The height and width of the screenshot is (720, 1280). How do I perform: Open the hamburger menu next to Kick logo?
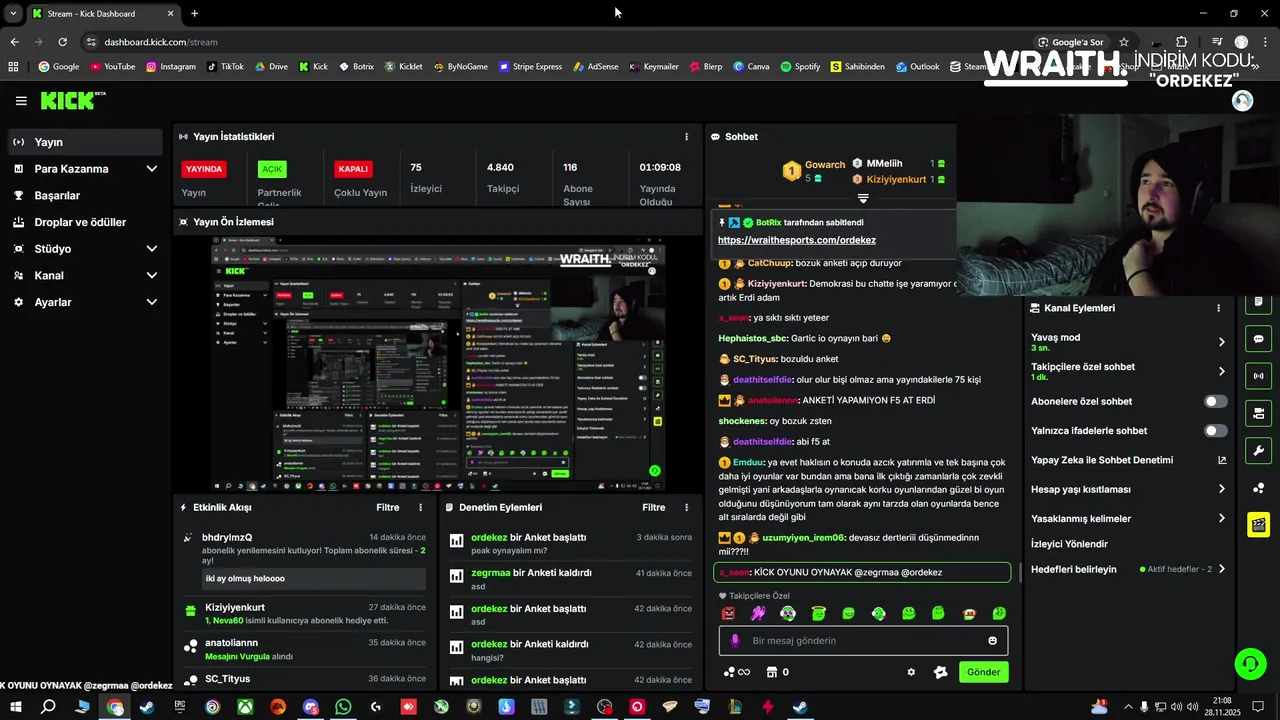[21, 101]
